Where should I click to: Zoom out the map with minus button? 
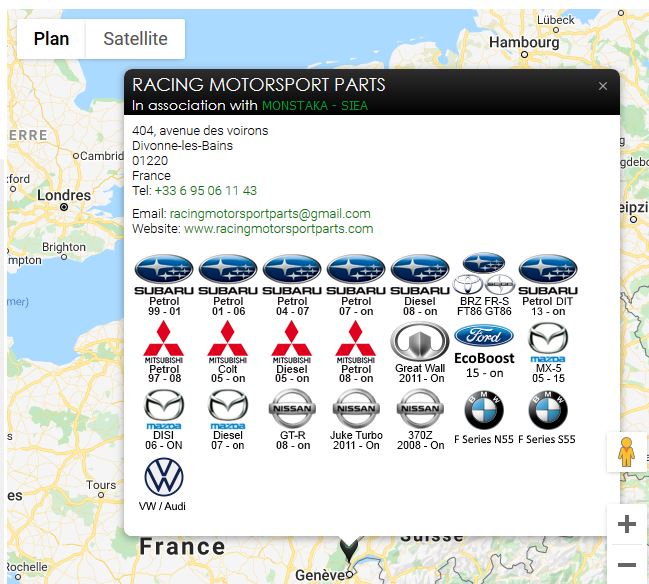(x=627, y=565)
